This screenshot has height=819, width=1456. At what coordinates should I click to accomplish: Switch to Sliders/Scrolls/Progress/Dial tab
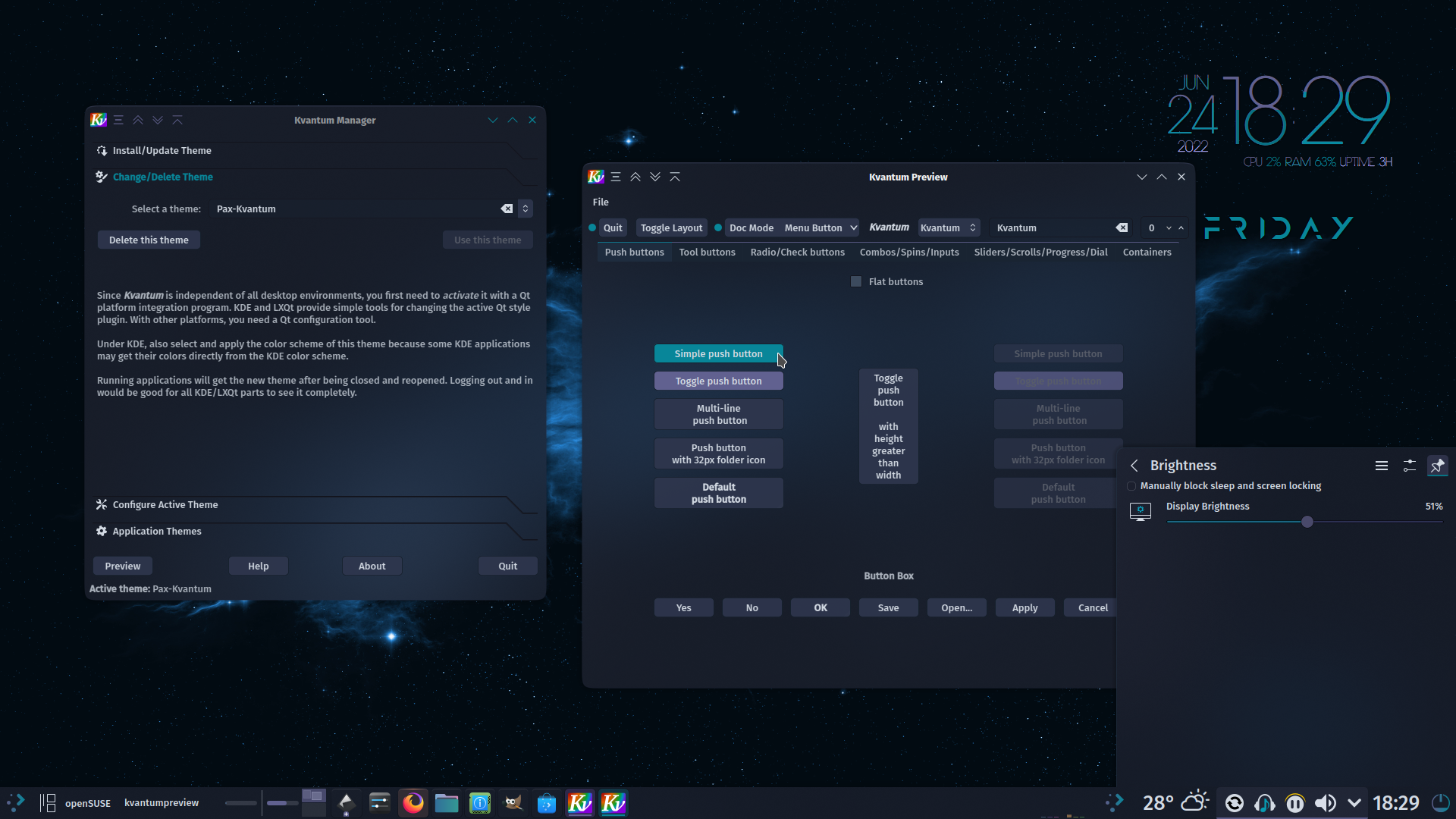point(1040,253)
